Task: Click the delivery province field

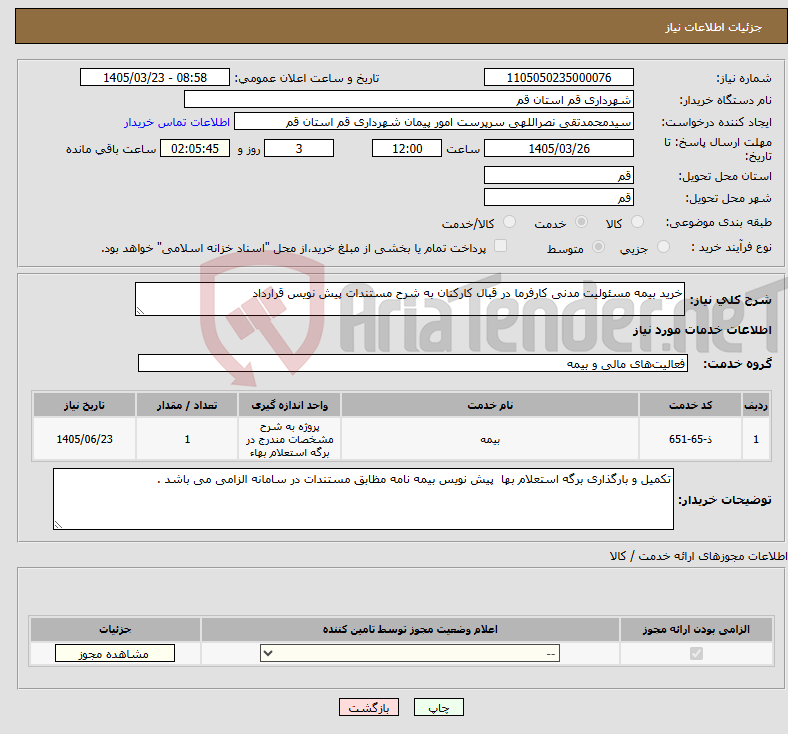Action: (x=559, y=175)
